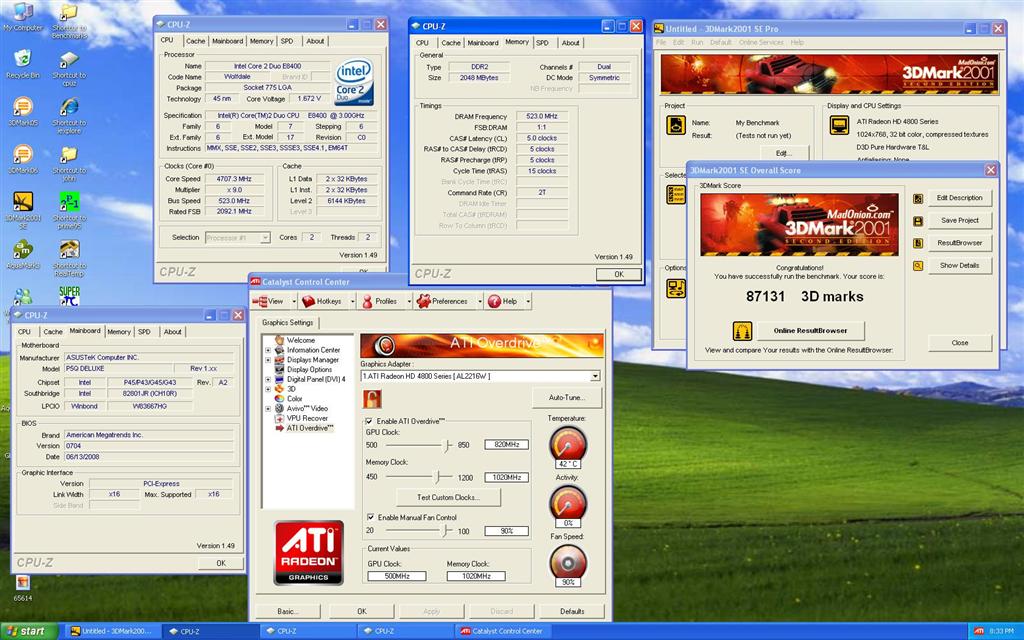Screen dimensions: 1024x640
Task: Click the GPU Clock slider handle
Action: [x=447, y=445]
